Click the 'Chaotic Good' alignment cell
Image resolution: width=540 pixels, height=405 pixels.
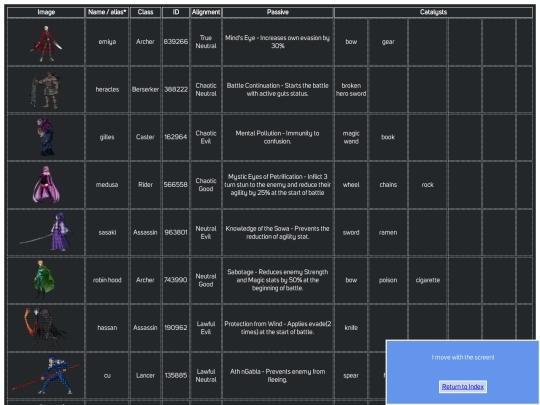click(206, 185)
